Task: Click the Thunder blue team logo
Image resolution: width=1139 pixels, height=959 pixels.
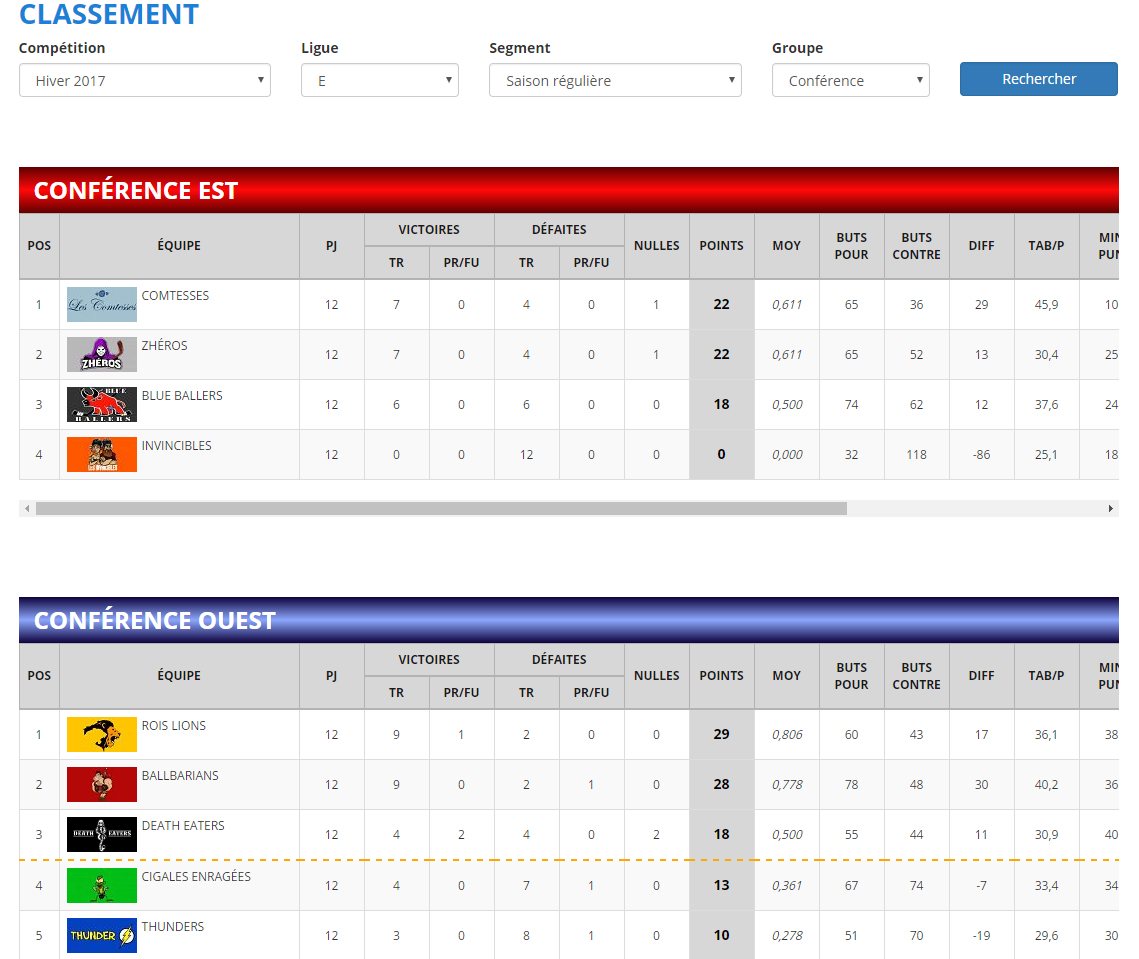Action: [x=101, y=936]
